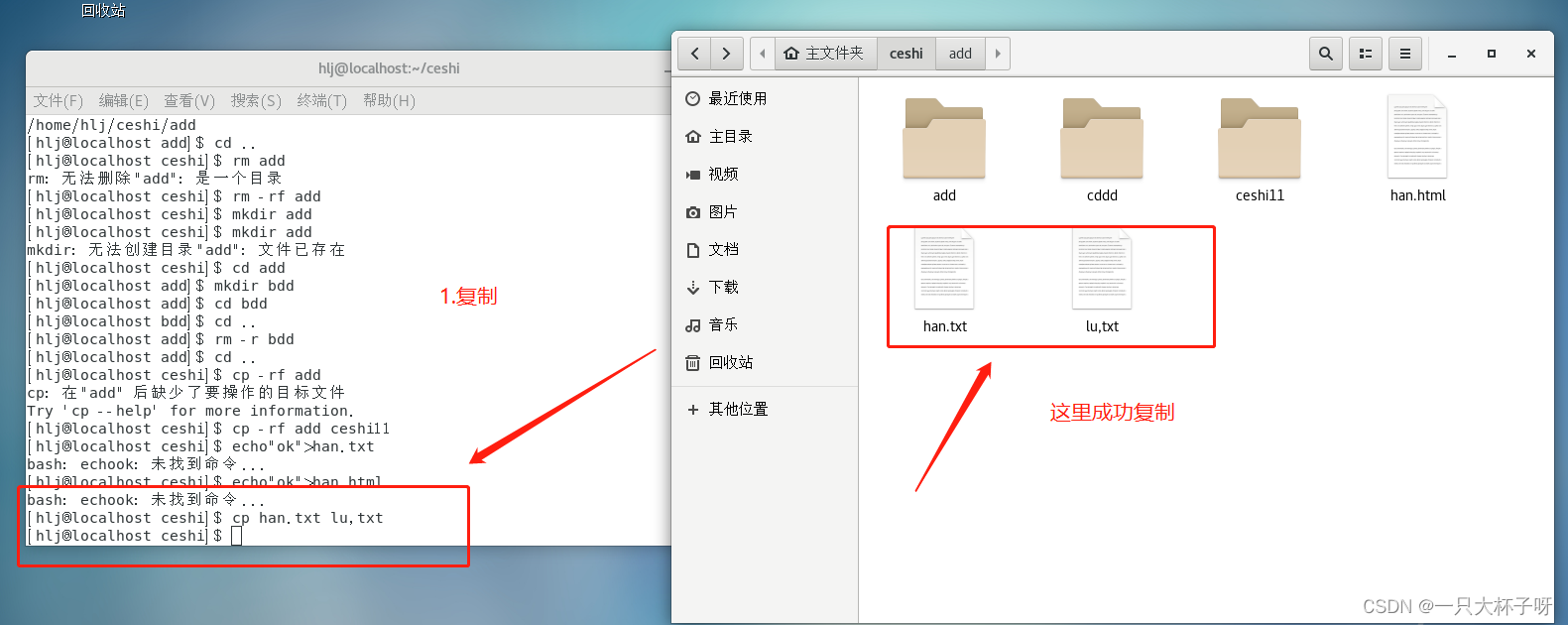Select the han.html file icon
The width and height of the screenshot is (1568, 625).
click(x=1417, y=137)
